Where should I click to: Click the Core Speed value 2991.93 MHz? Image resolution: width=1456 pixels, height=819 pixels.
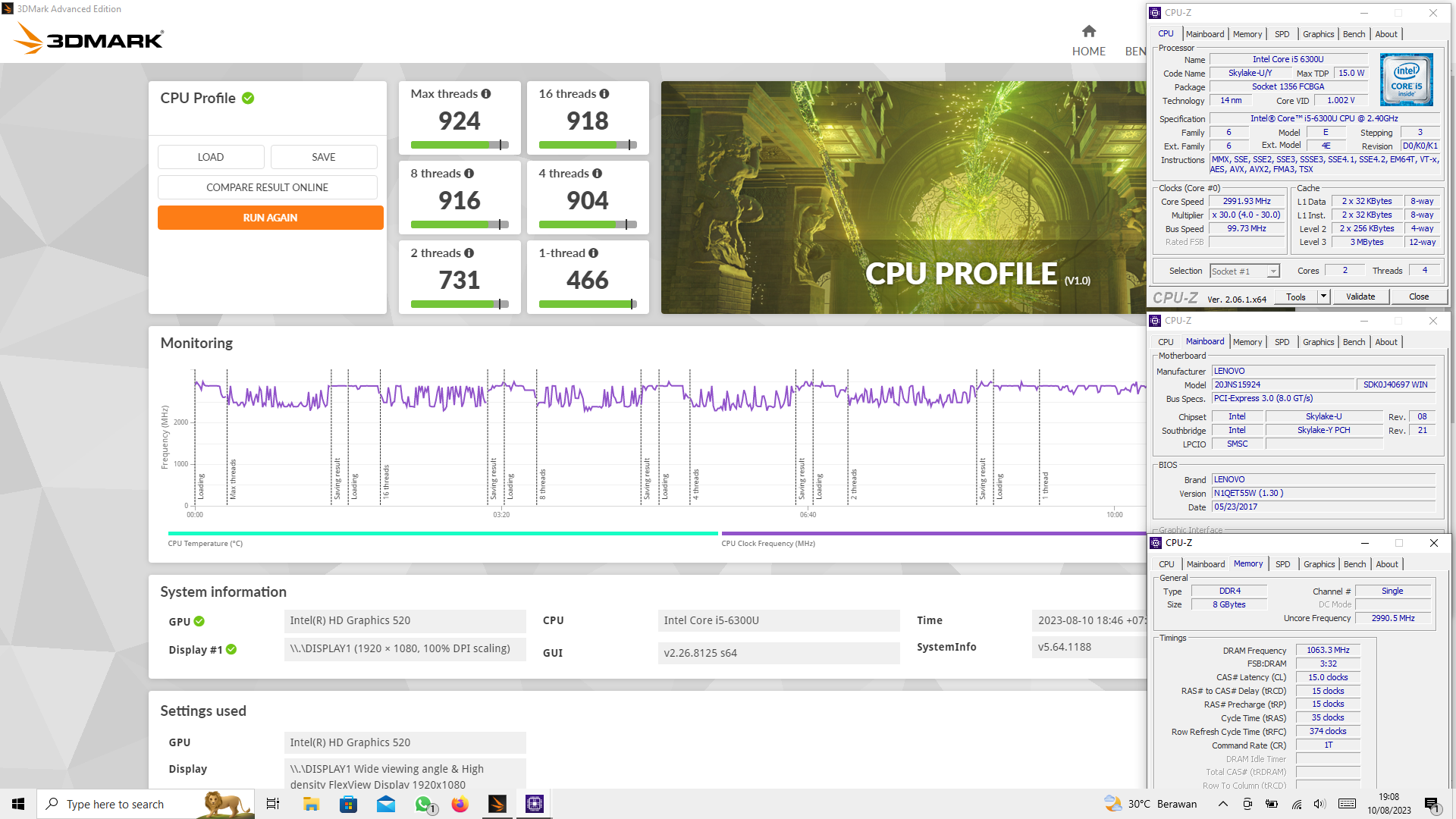1247,201
